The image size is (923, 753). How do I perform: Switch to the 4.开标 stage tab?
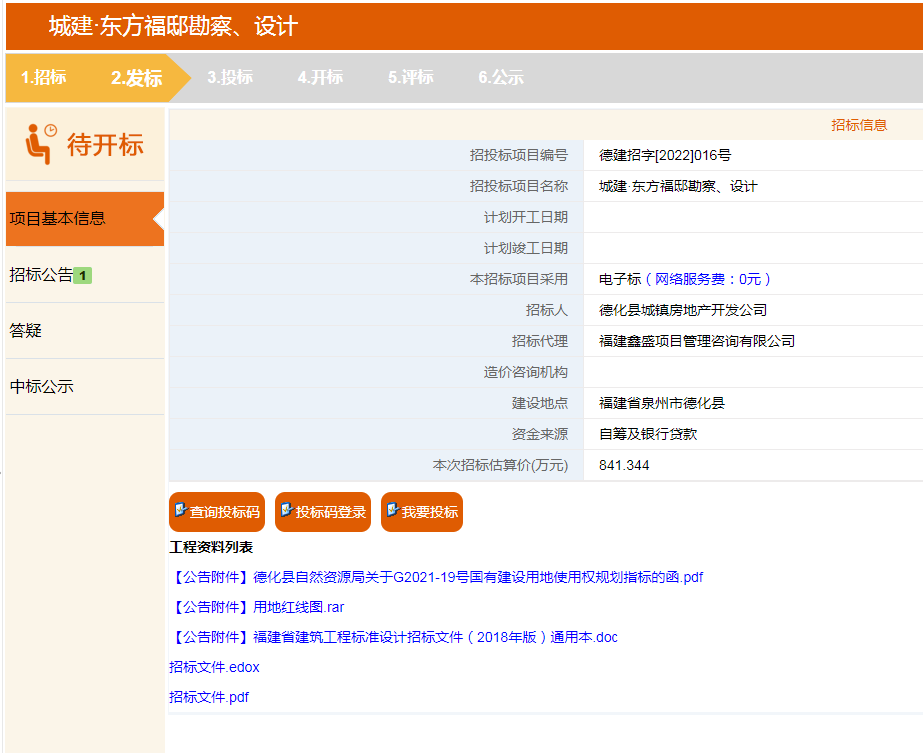click(320, 77)
